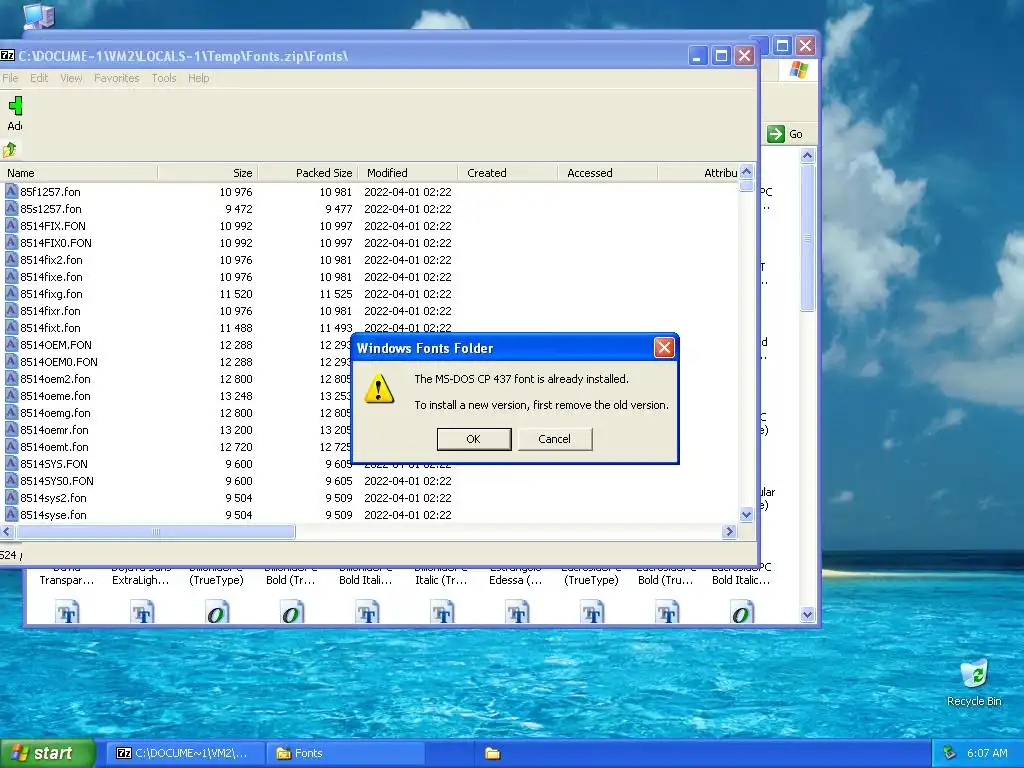Select the Bold Italic… font in Fonts window

(741, 580)
